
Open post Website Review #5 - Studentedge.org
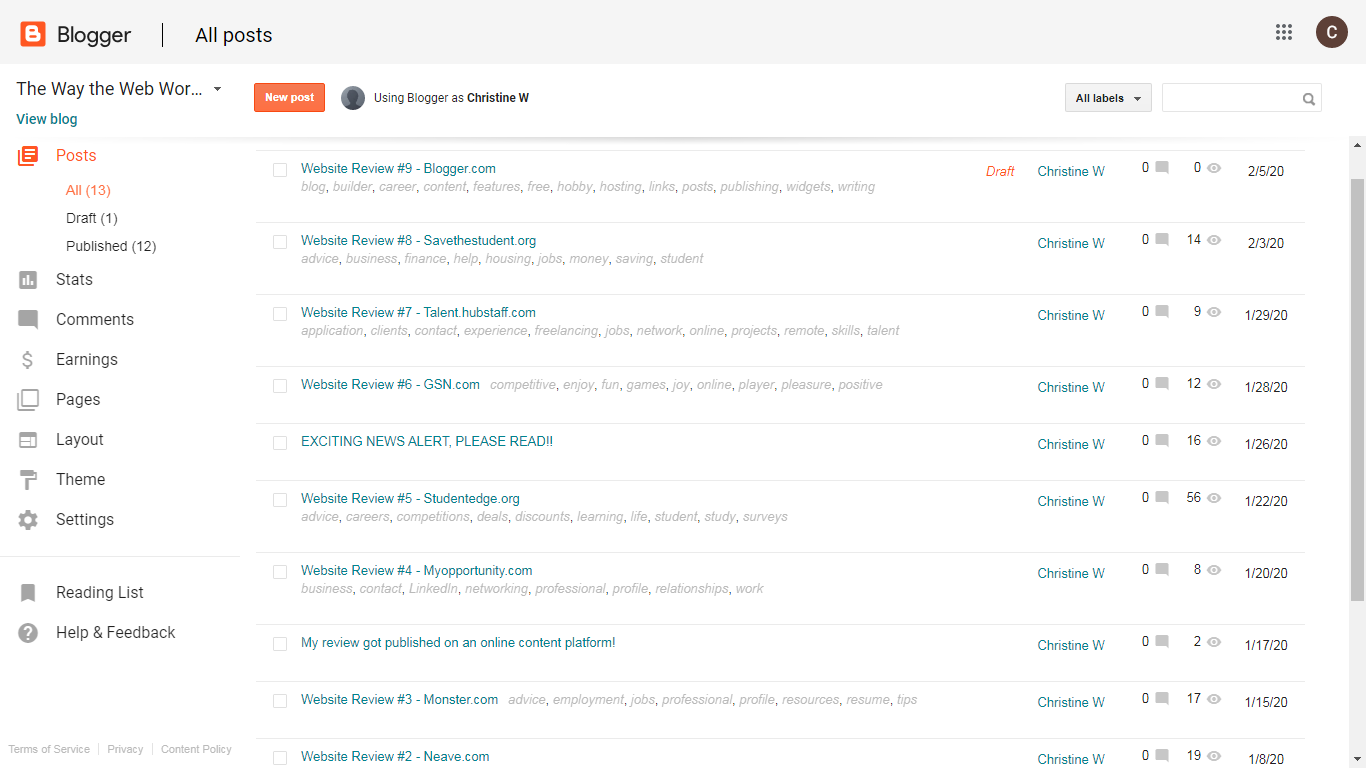[410, 498]
